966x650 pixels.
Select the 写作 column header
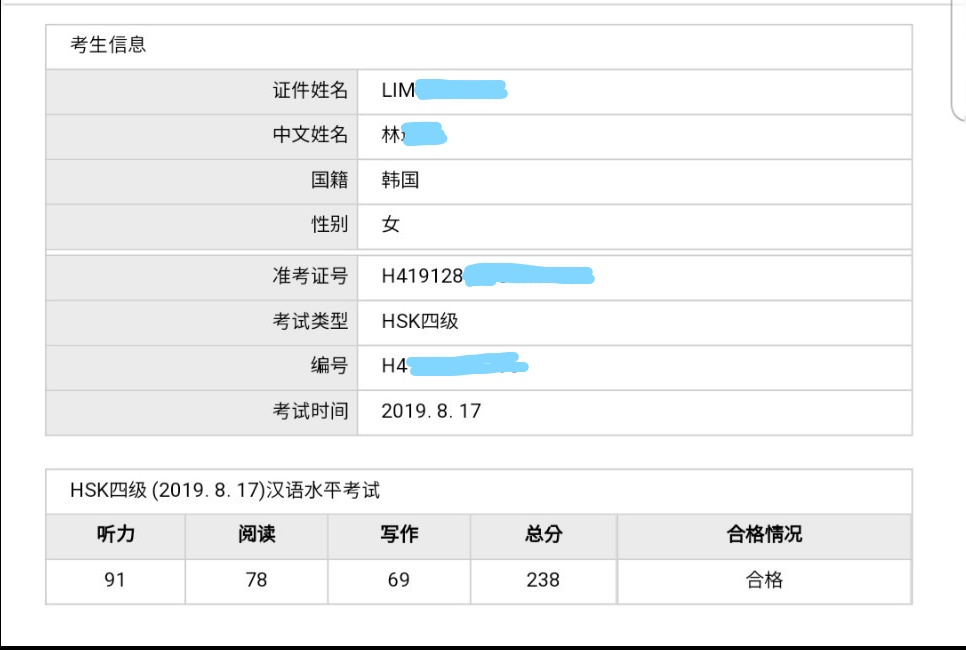point(398,535)
